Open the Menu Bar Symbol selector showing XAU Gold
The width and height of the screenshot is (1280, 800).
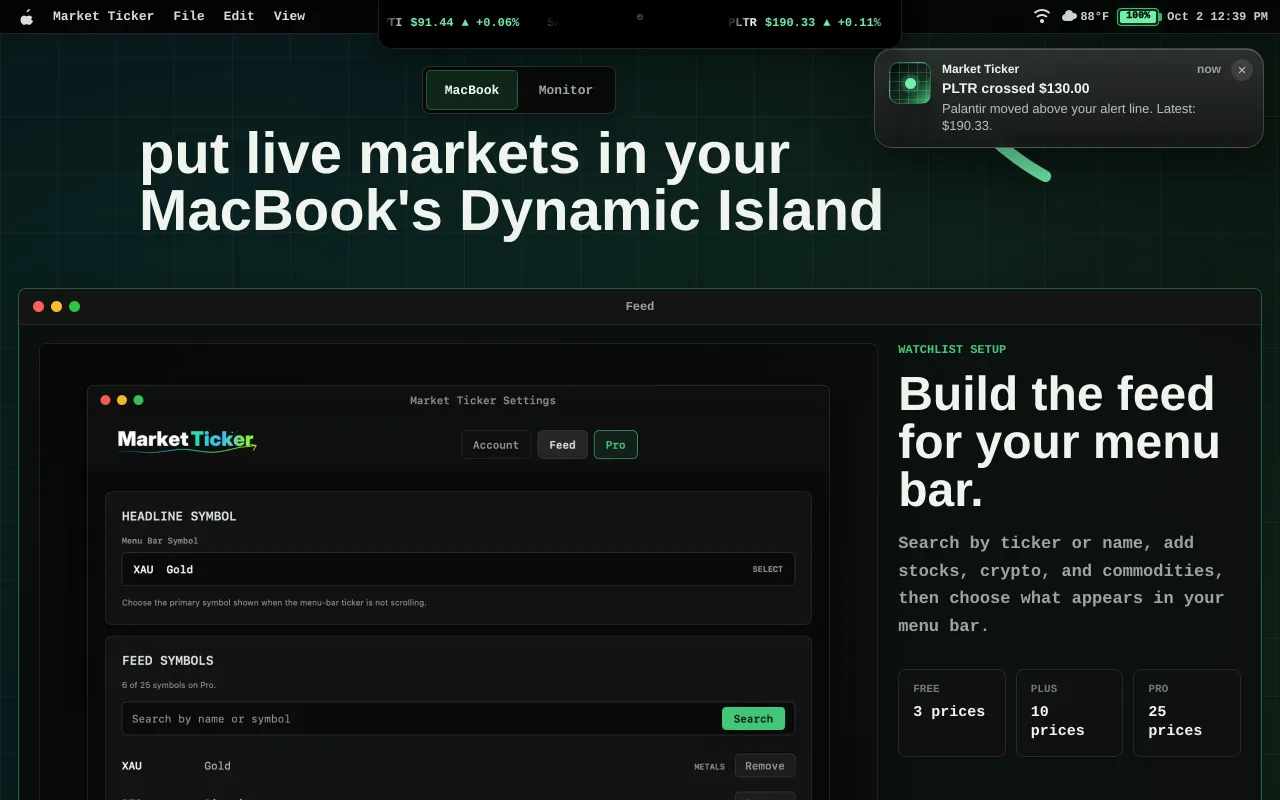[458, 569]
